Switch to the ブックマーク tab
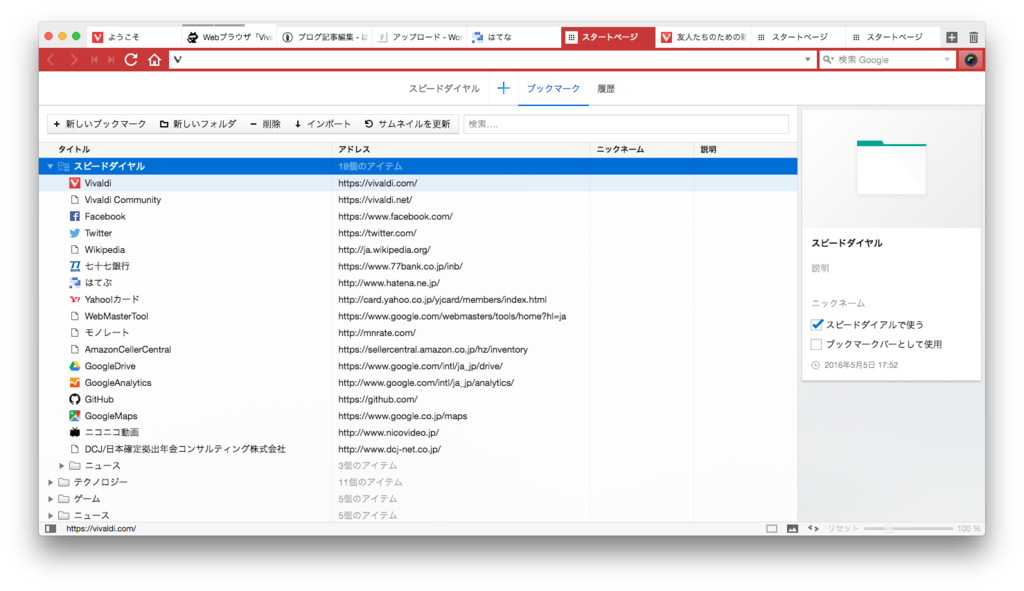 pyautogui.click(x=553, y=88)
